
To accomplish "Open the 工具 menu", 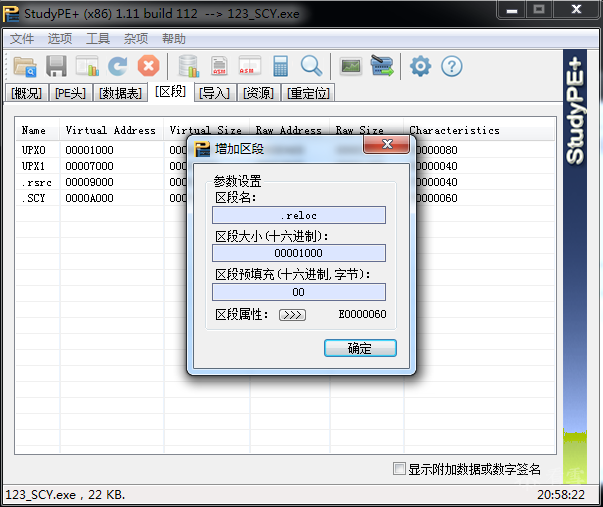I will click(98, 38).
